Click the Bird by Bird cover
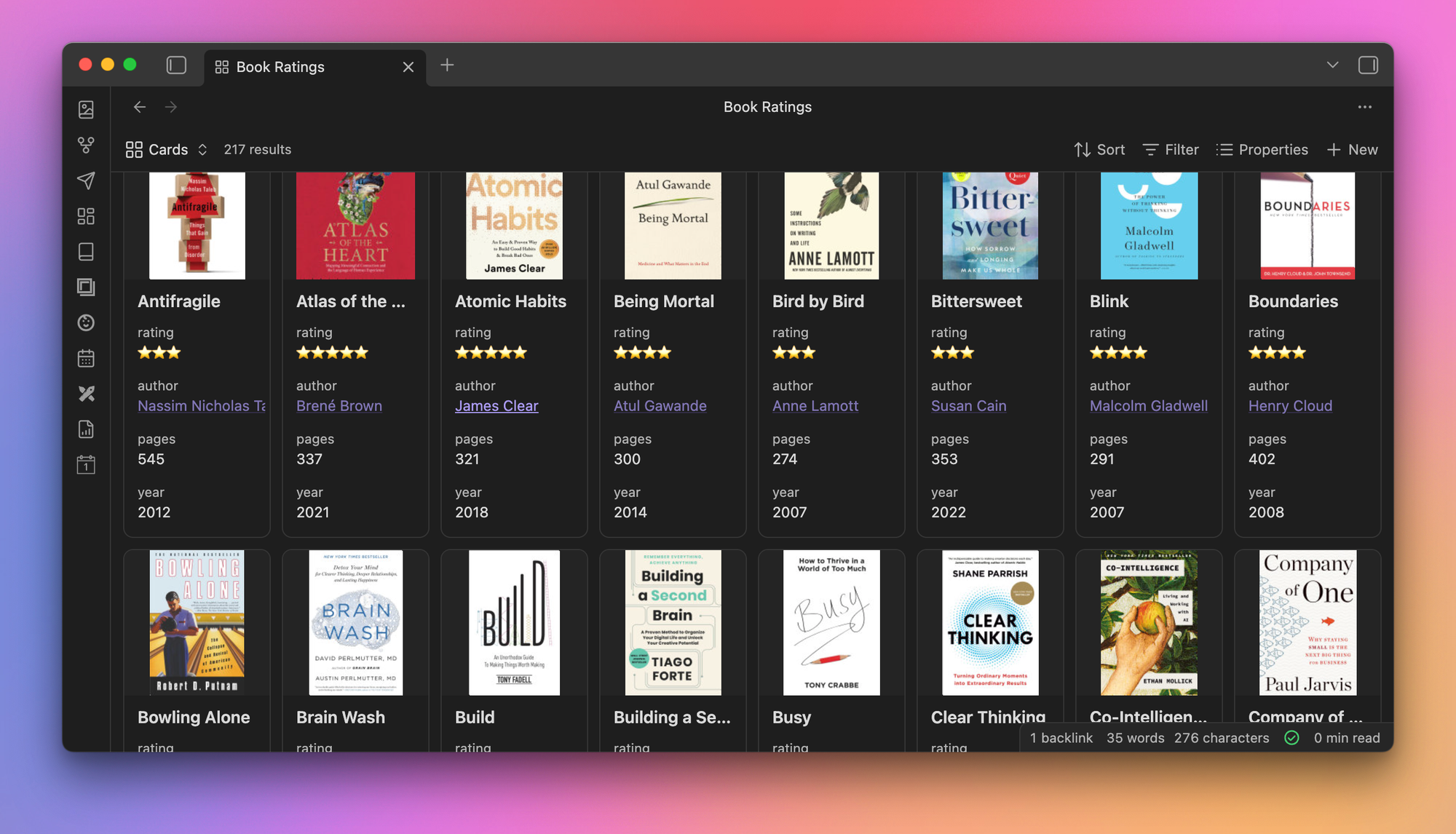The width and height of the screenshot is (1456, 834). coord(831,226)
